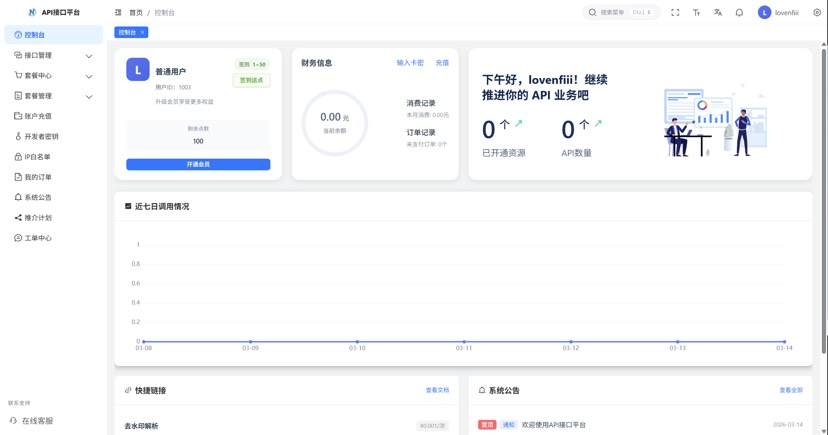Close the 控制台 tab
Screen dimensions: 828x435
coord(143,33)
